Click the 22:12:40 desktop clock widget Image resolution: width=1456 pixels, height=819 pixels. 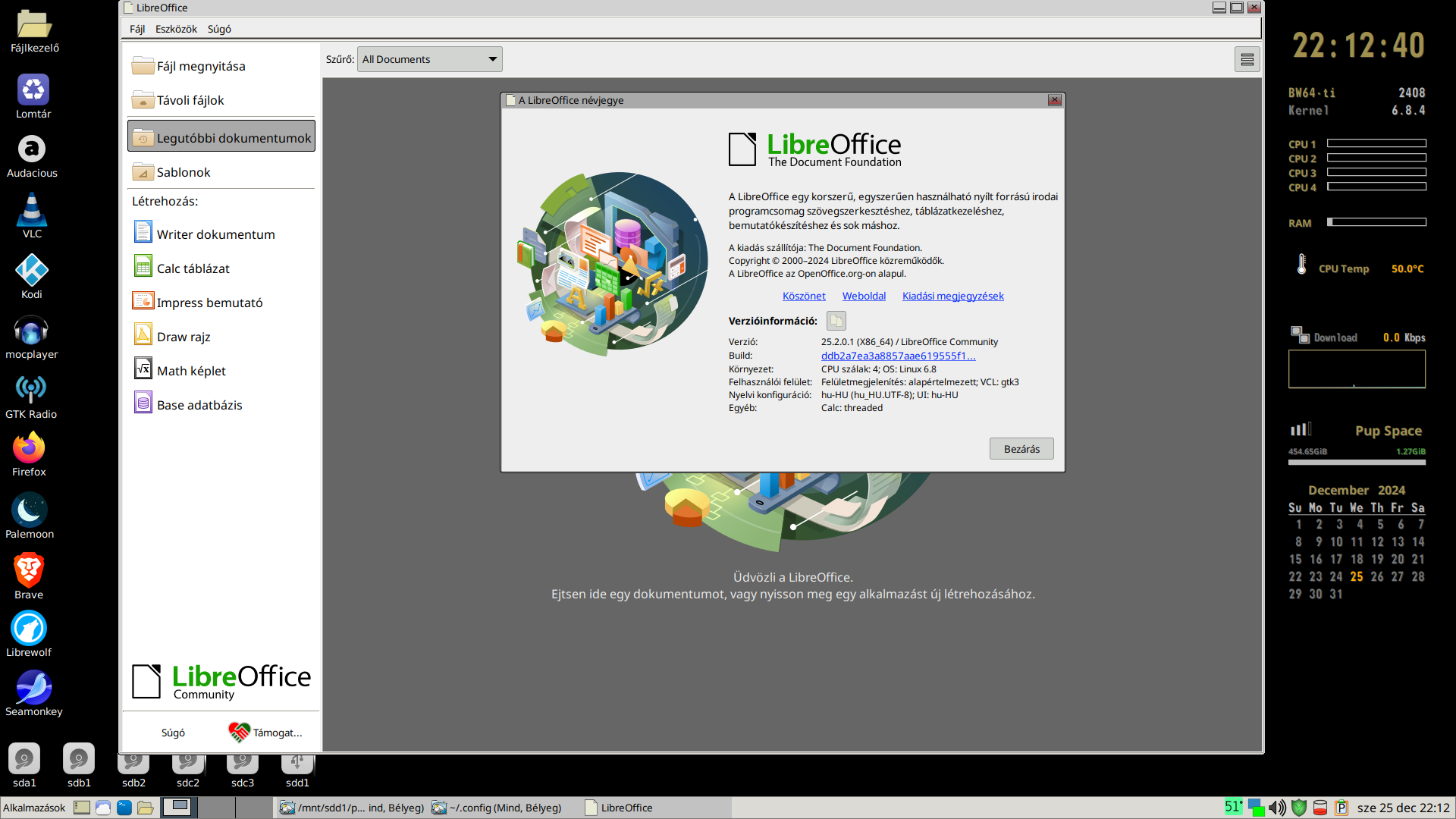point(1358,45)
